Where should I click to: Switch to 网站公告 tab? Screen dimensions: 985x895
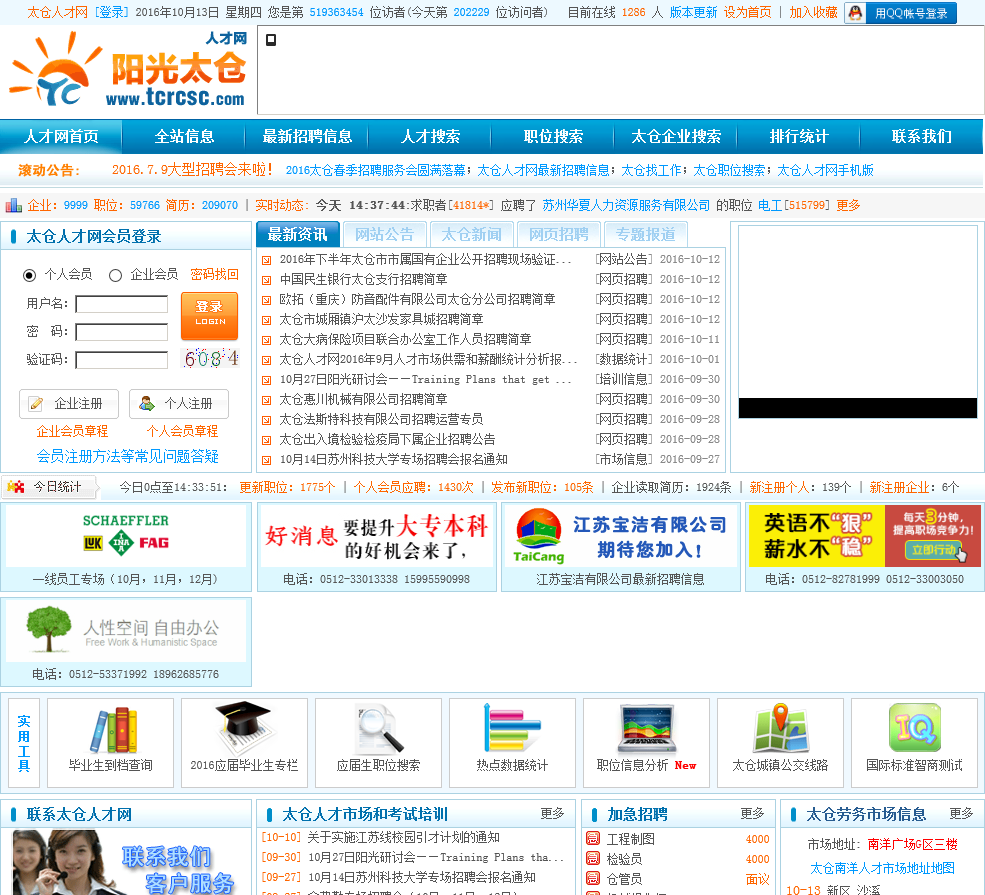tap(384, 234)
